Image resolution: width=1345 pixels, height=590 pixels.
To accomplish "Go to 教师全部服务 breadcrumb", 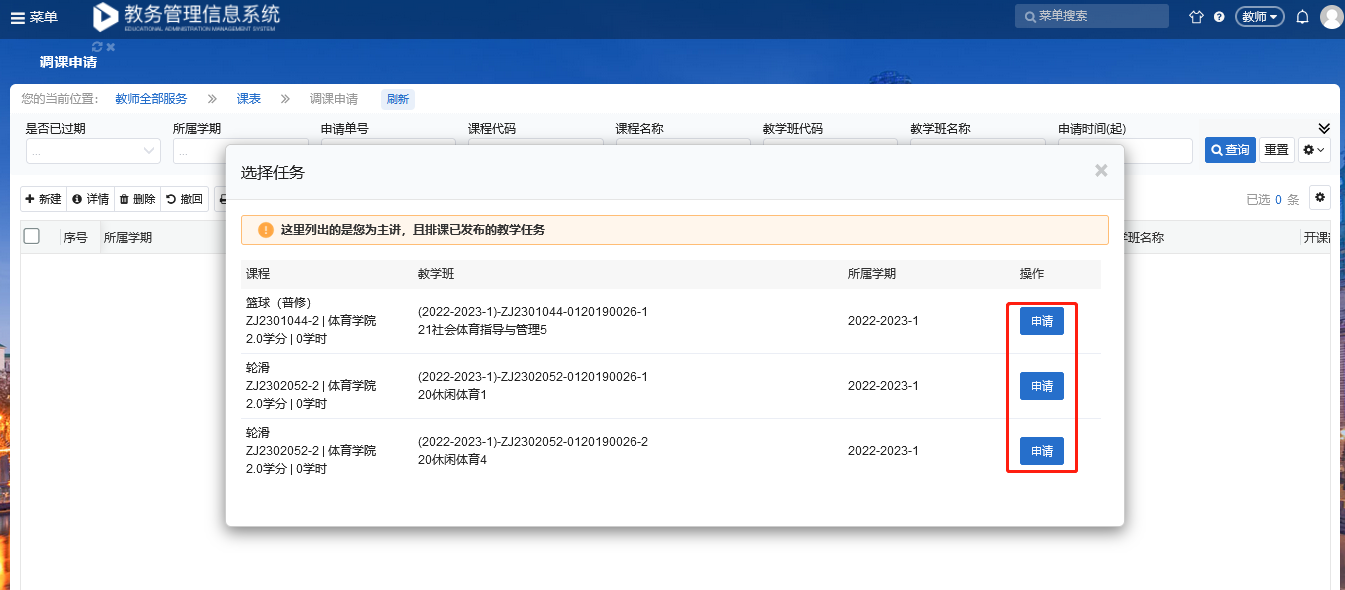I will (151, 99).
